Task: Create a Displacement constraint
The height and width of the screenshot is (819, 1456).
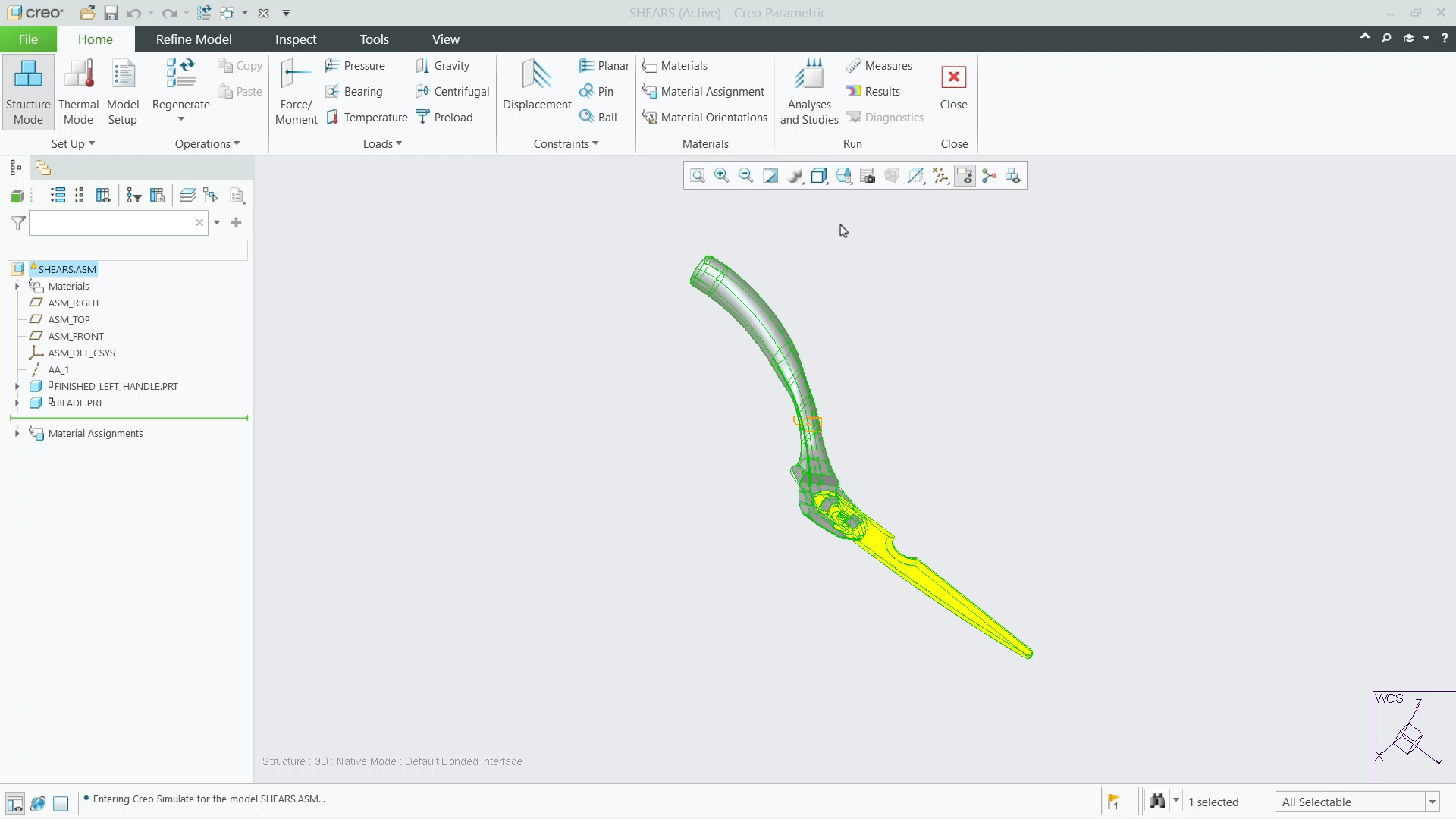Action: [x=537, y=85]
